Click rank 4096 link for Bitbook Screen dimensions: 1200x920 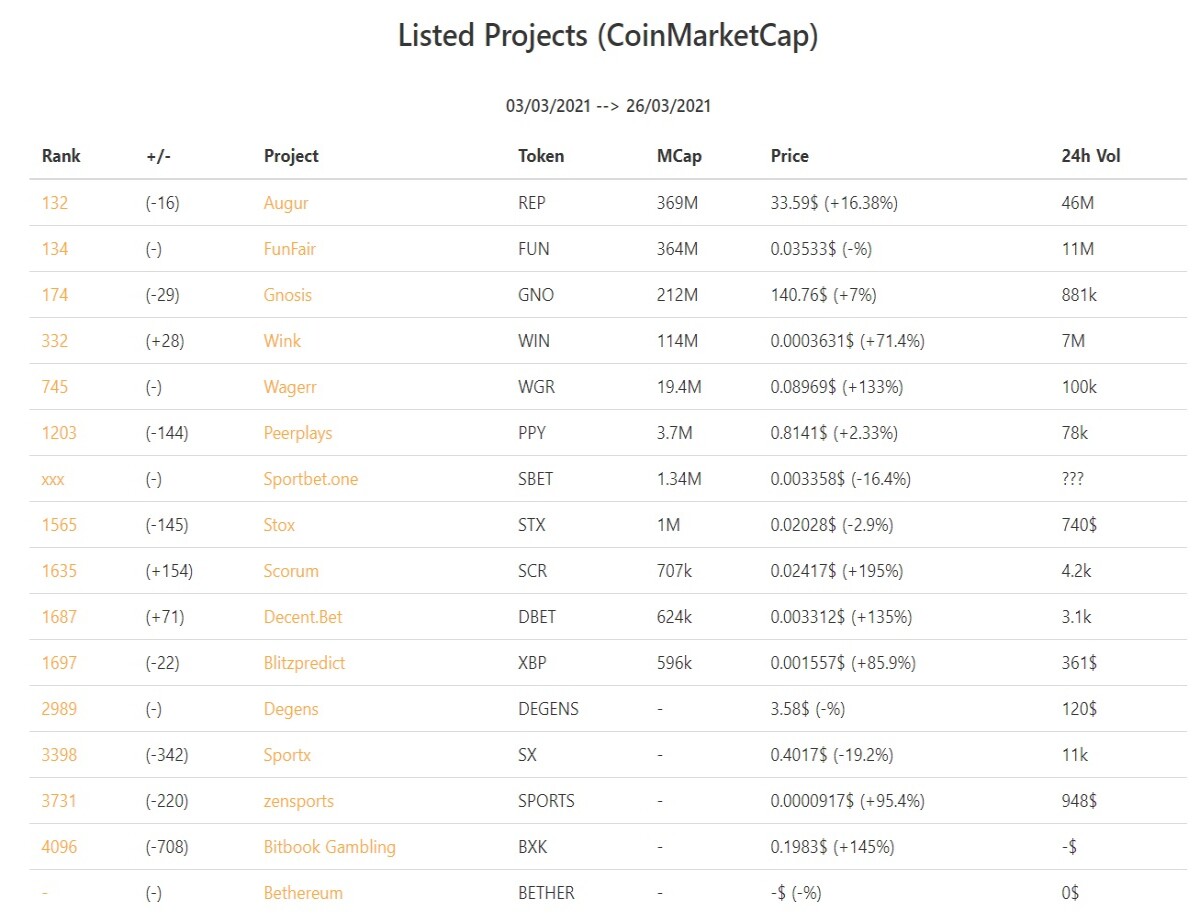(x=59, y=847)
